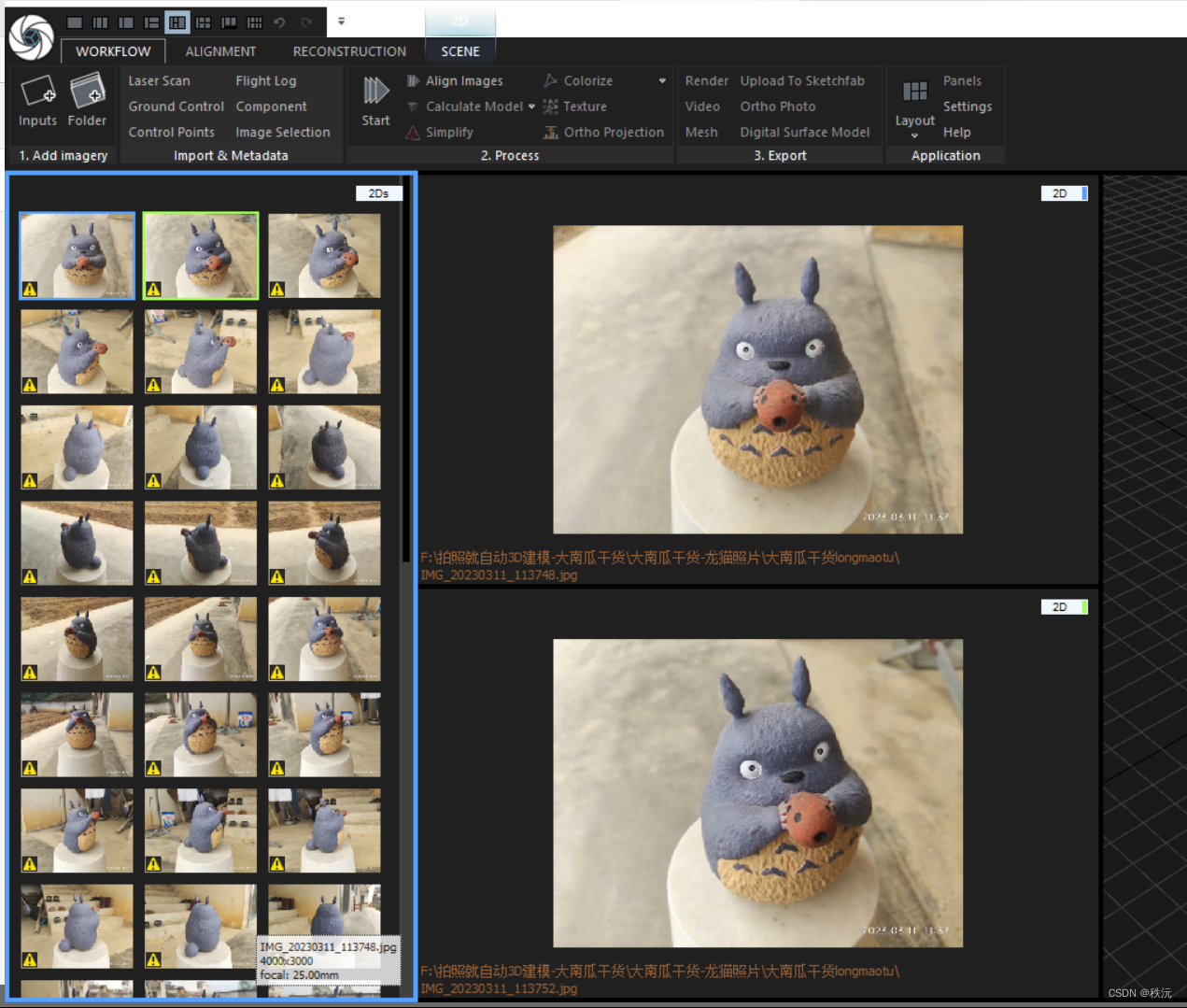Click the 2D context tab header
Screen dimensions: 1187x1008
460,21
